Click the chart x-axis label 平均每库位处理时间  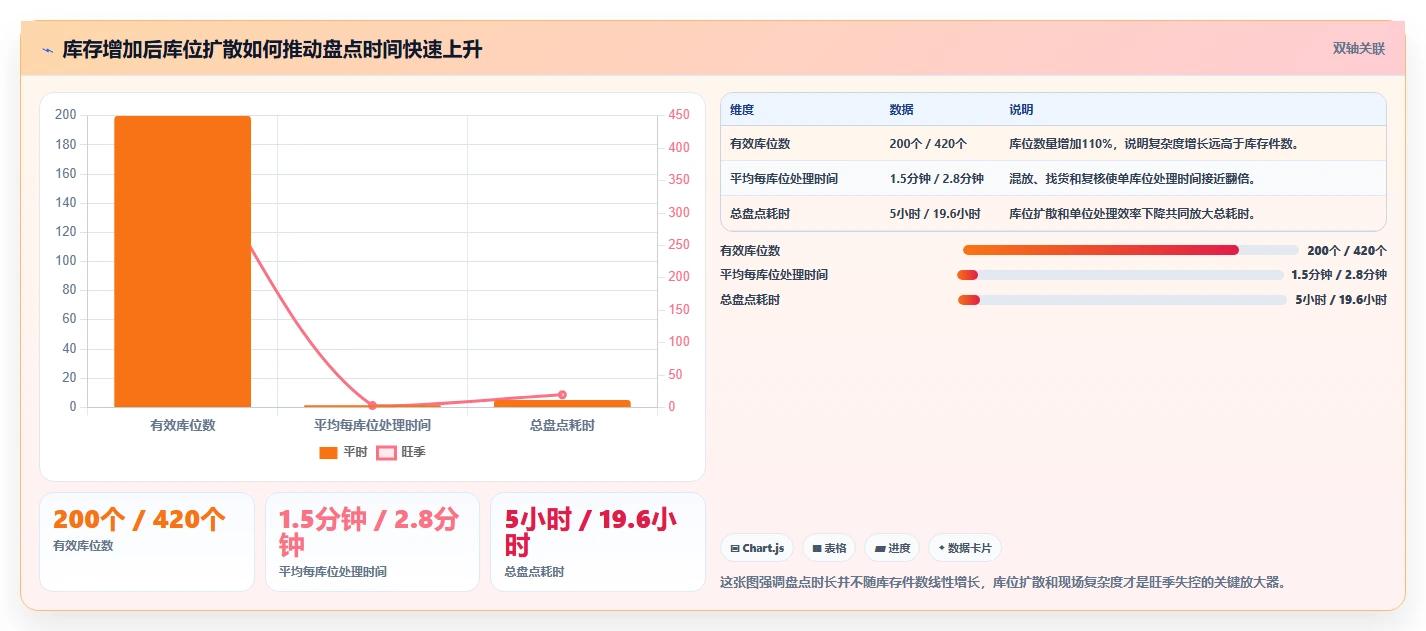coord(372,425)
